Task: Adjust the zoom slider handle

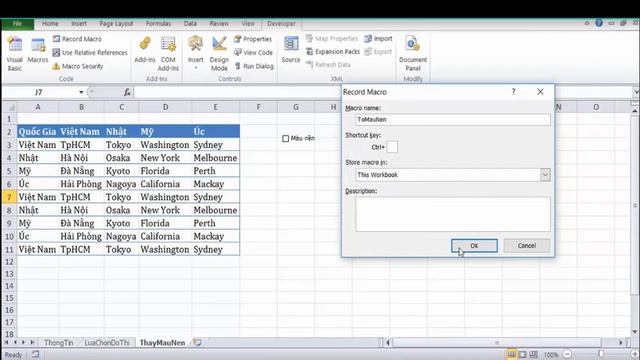Action: [x=601, y=354]
